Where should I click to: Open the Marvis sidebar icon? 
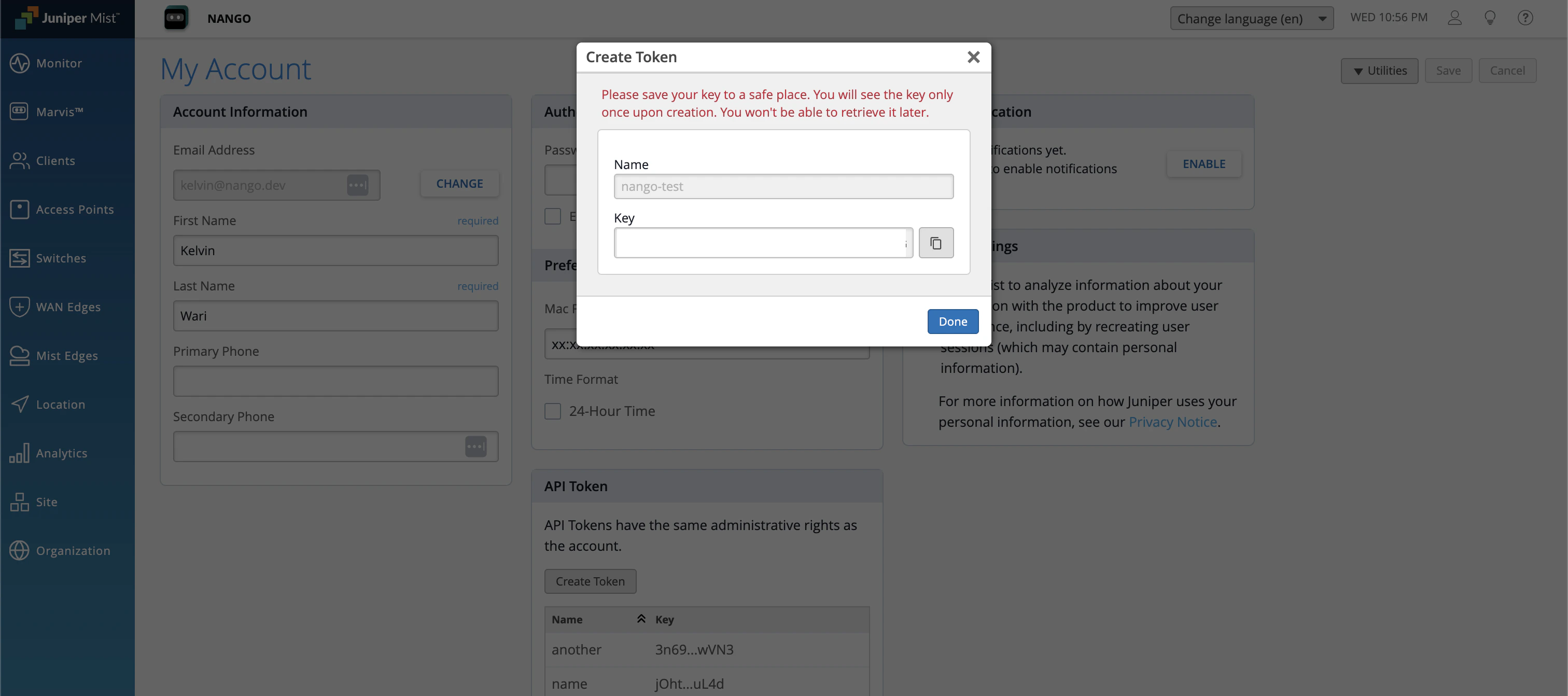point(19,112)
